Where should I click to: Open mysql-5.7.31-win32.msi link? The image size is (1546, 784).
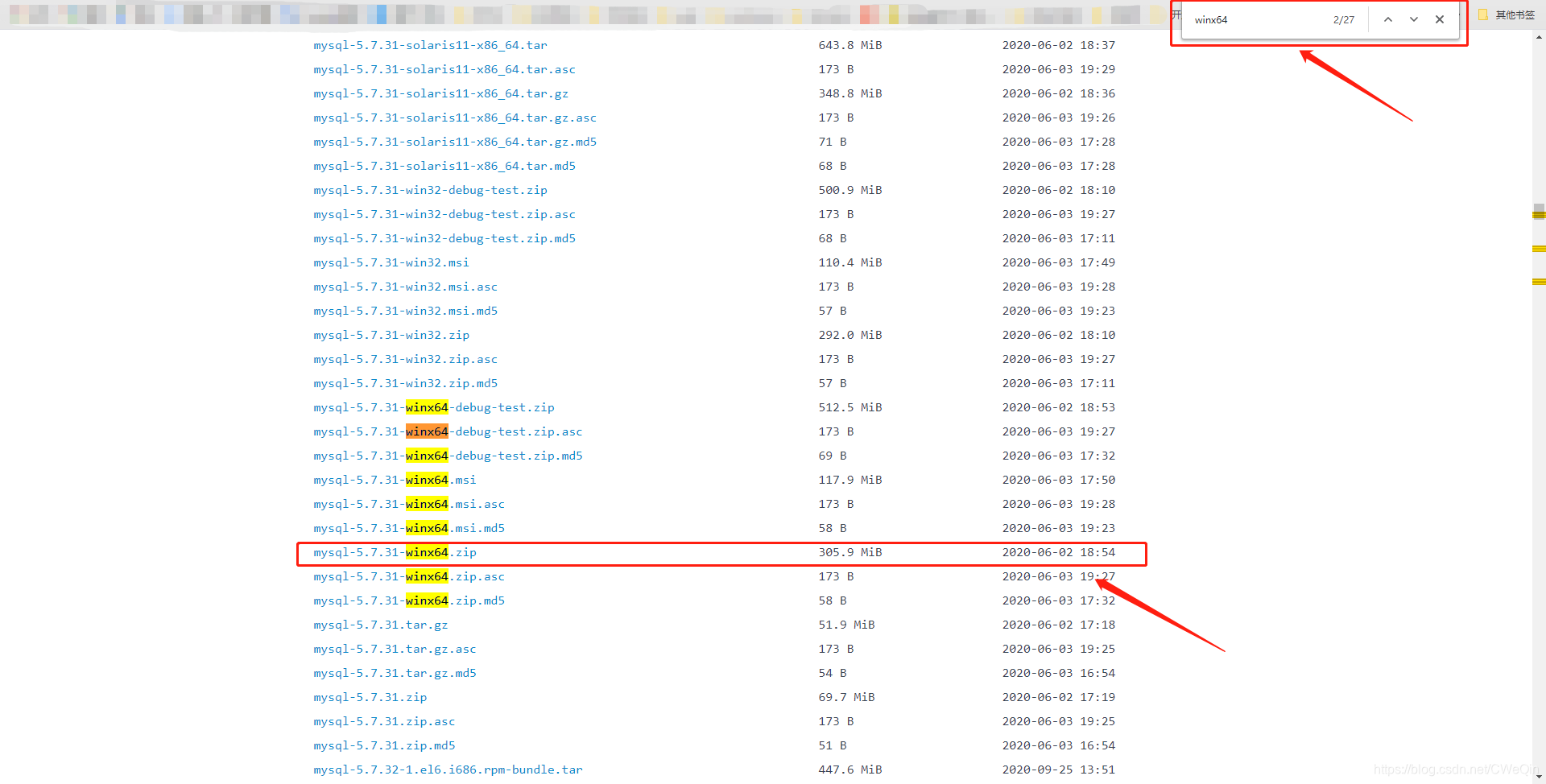pos(391,262)
